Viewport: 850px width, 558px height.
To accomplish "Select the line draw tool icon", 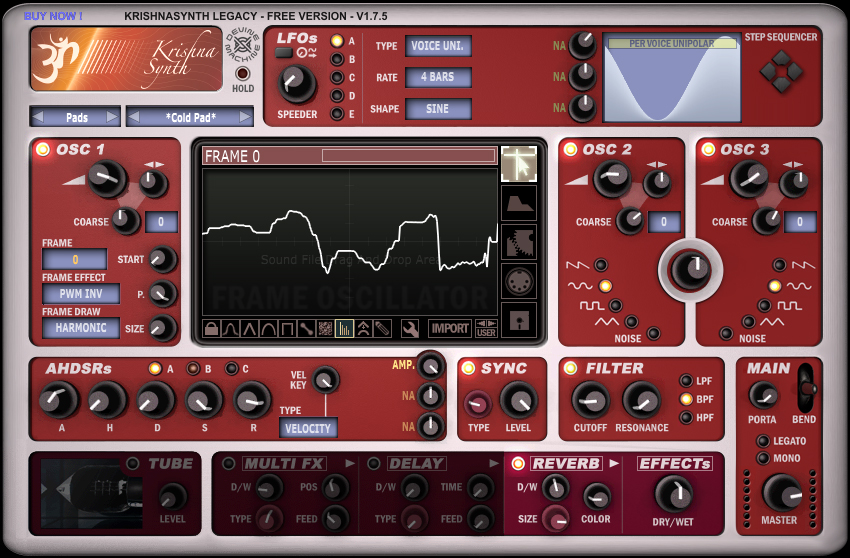I will (306, 329).
